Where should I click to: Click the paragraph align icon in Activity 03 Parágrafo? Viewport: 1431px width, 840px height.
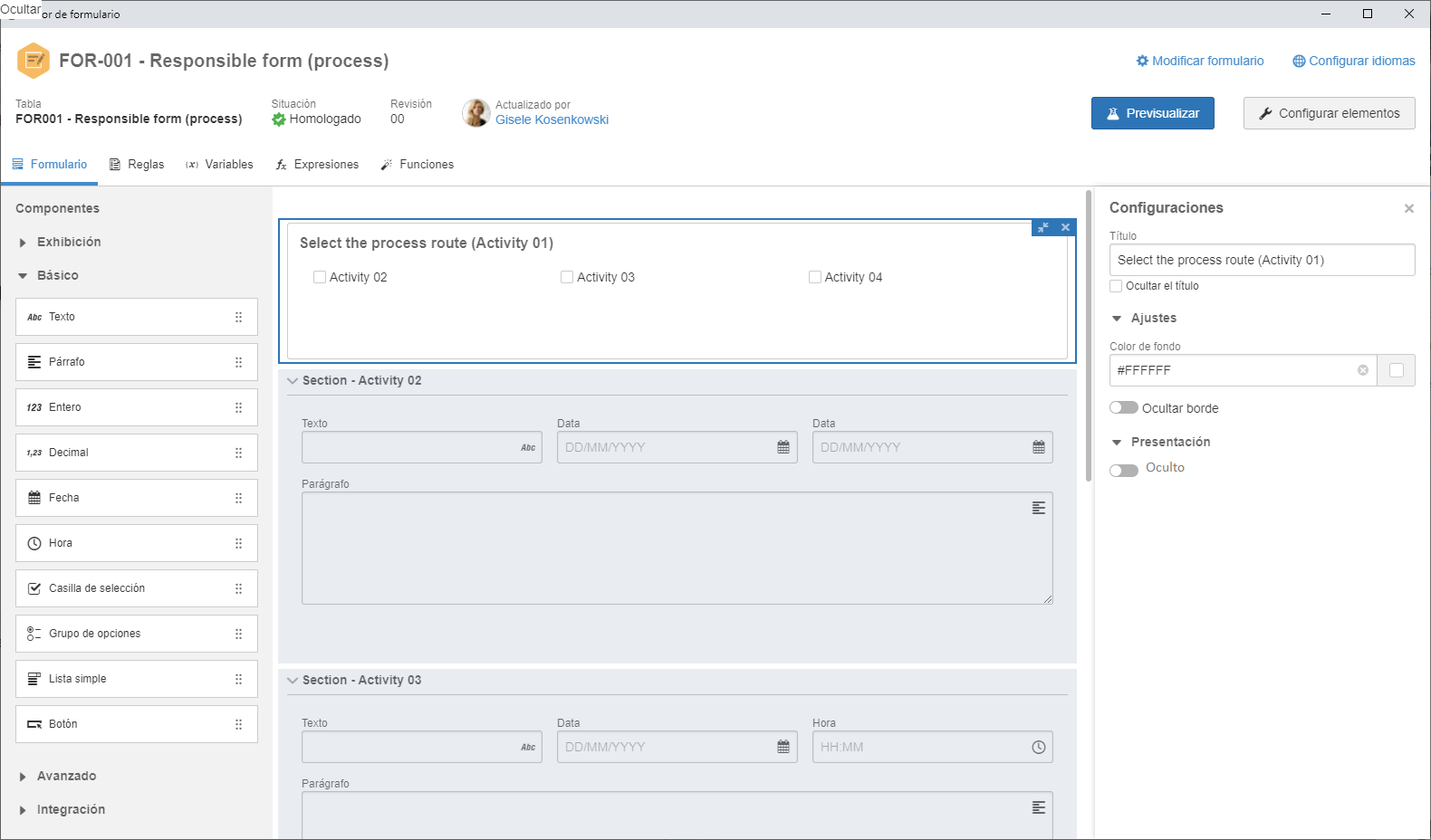[1039, 807]
